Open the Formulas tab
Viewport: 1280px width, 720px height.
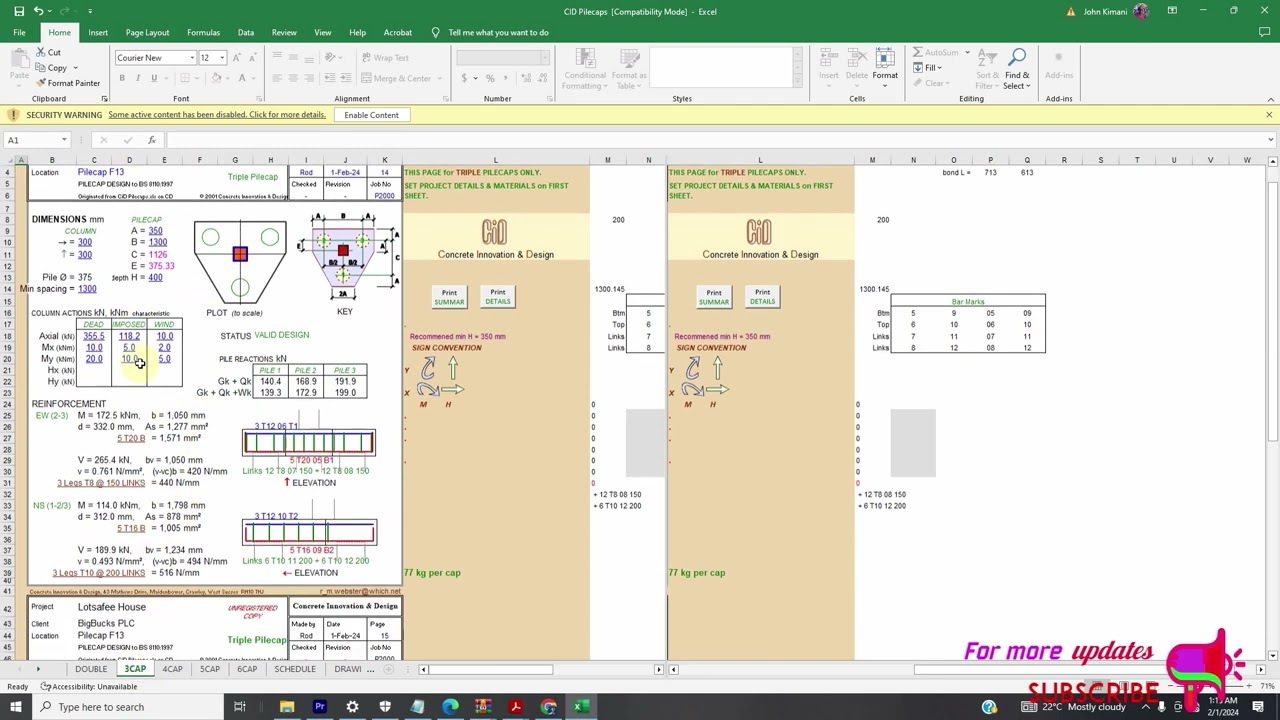[x=203, y=32]
